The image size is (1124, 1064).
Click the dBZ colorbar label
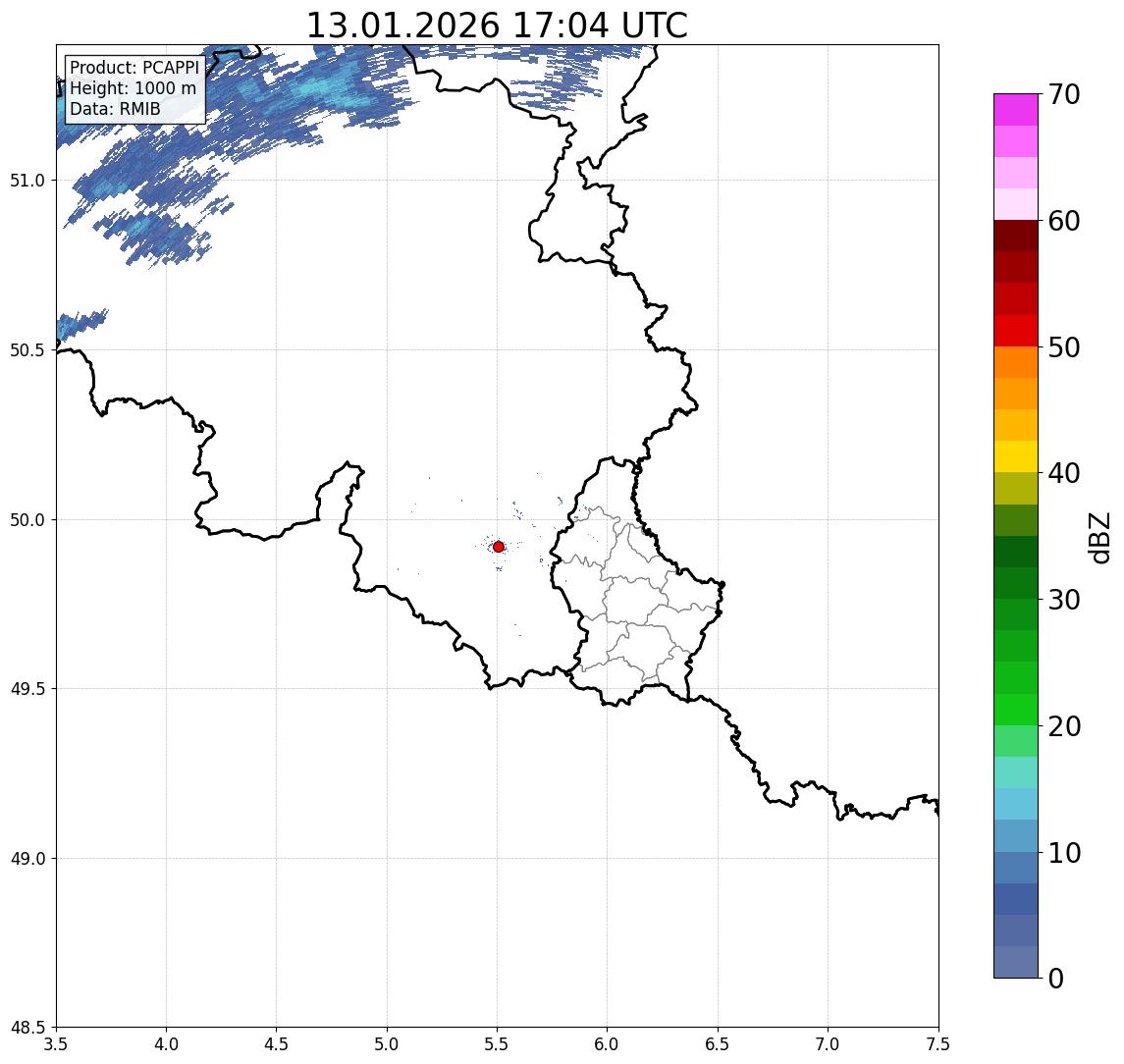coord(1099,538)
